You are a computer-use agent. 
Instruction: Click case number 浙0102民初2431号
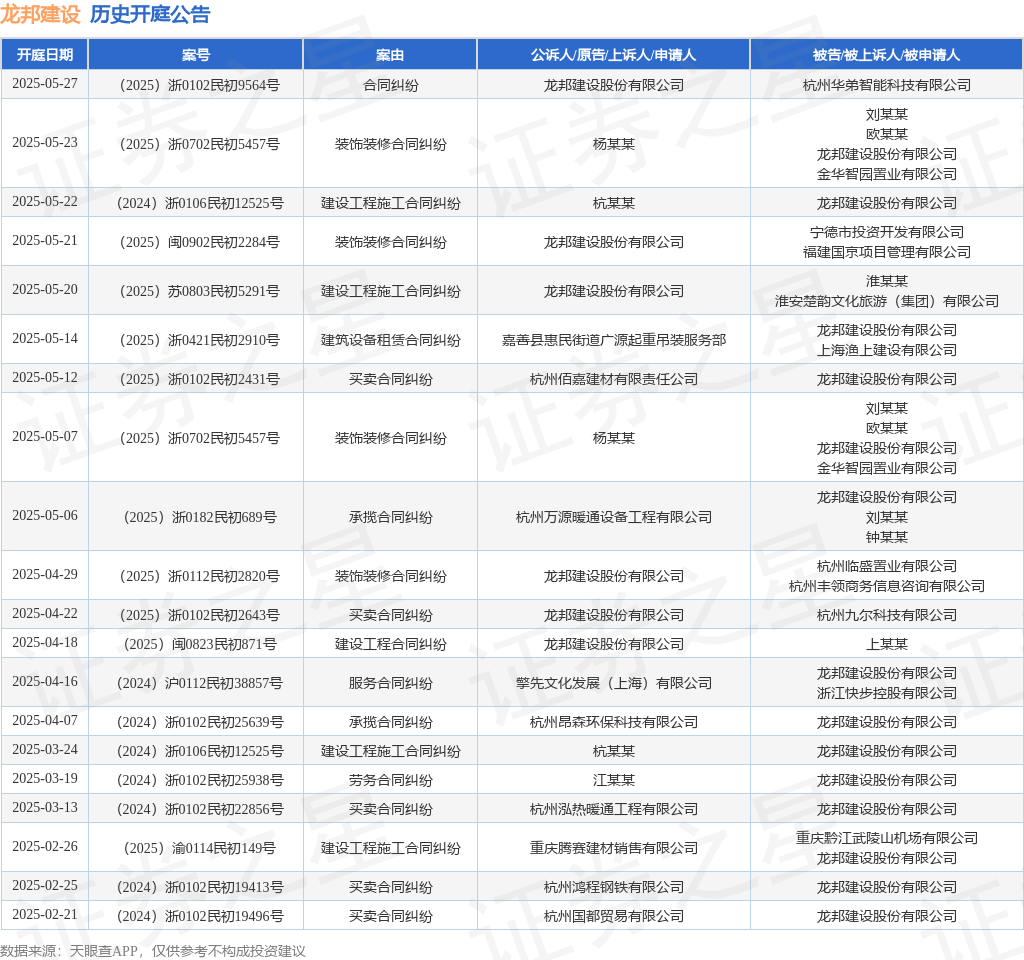coord(199,379)
